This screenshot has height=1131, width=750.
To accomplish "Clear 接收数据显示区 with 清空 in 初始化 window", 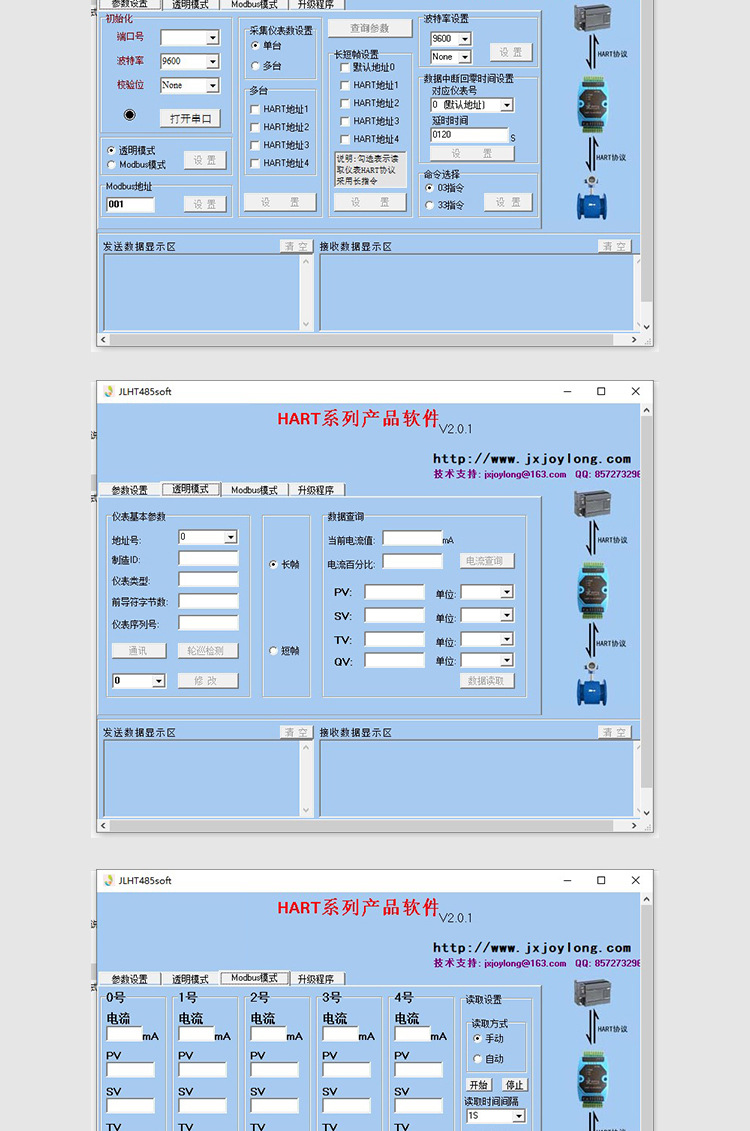I will click(615, 246).
